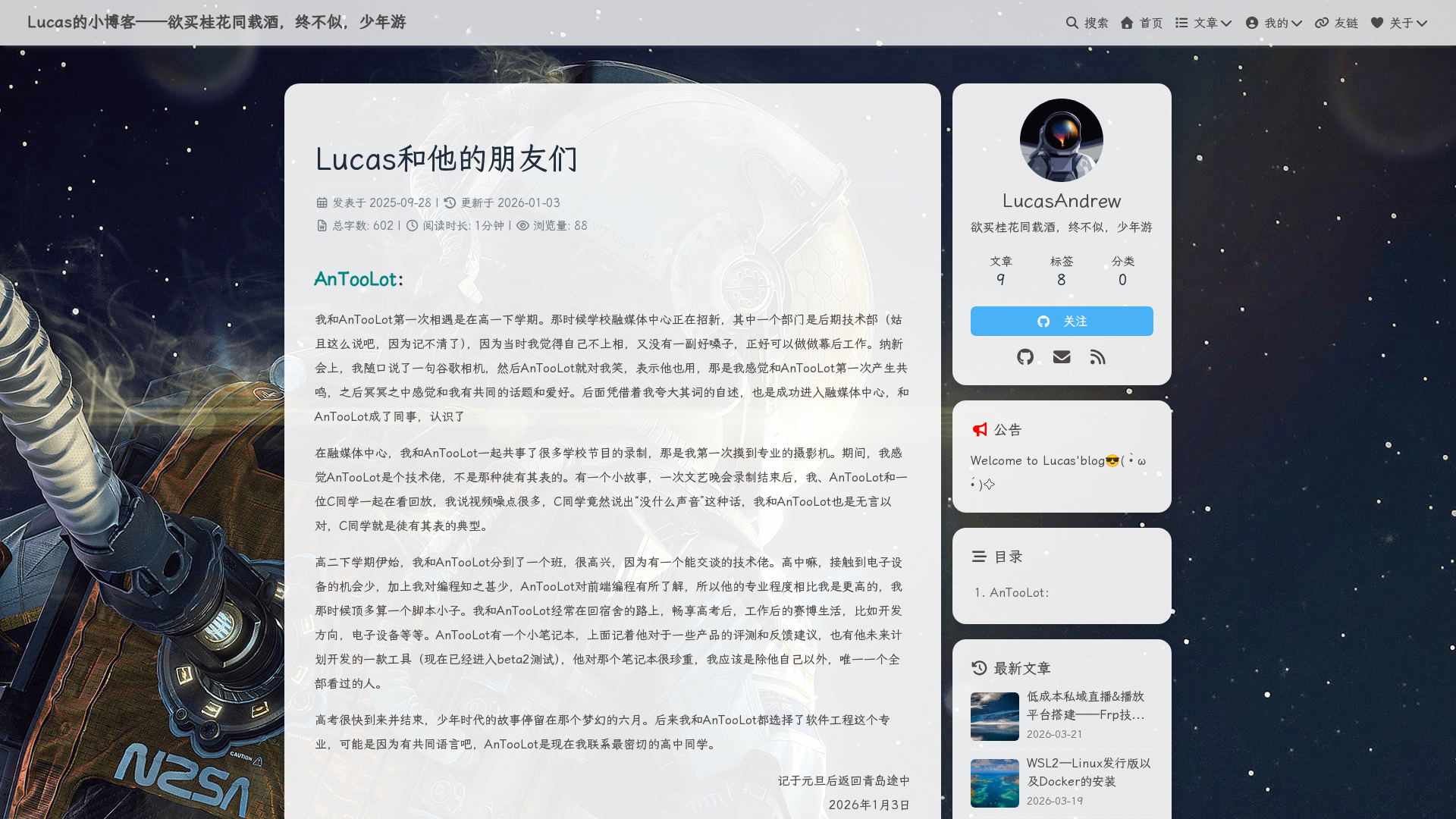Click the home icon in navbar

(x=1127, y=23)
